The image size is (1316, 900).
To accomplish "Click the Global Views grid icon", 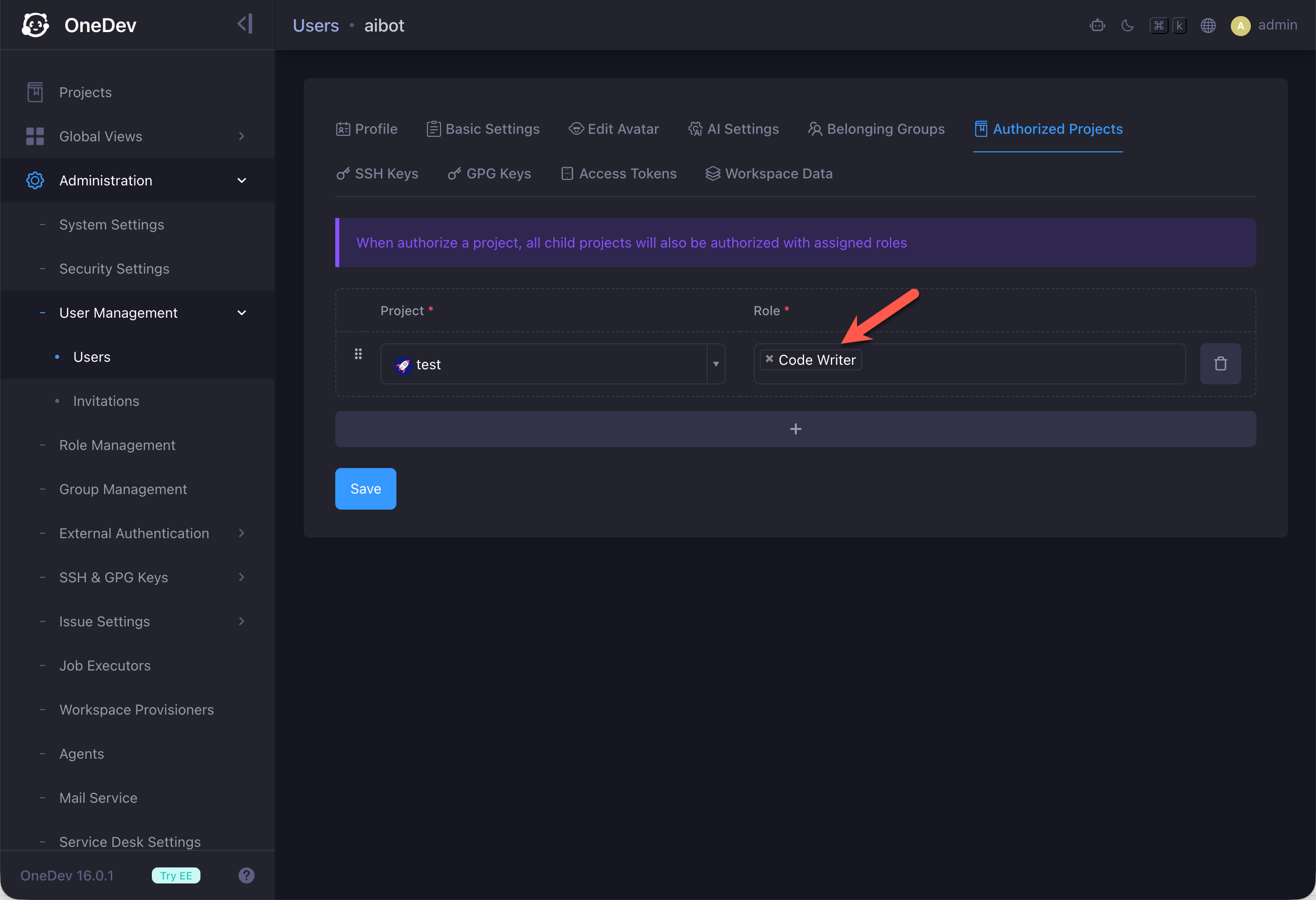I will point(35,136).
